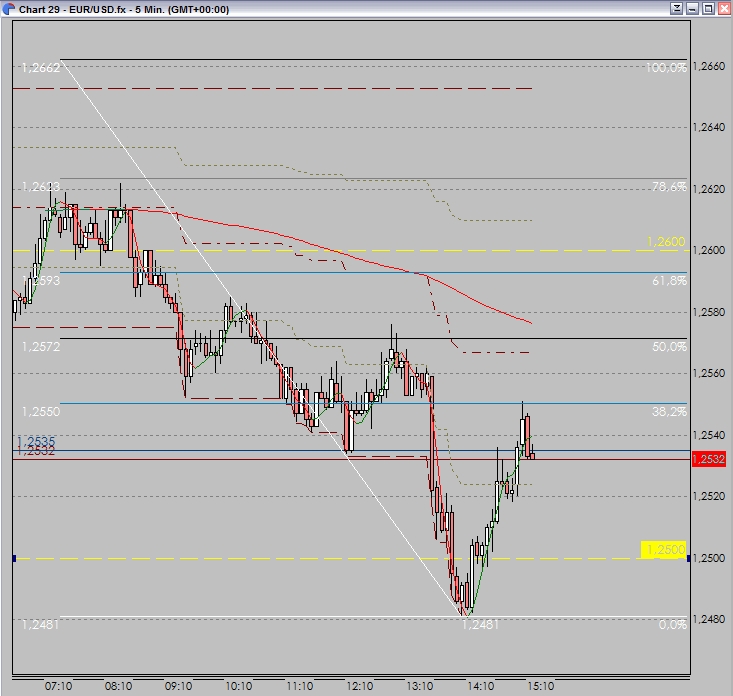Click the yellow 1,2600 level label

tap(666, 242)
